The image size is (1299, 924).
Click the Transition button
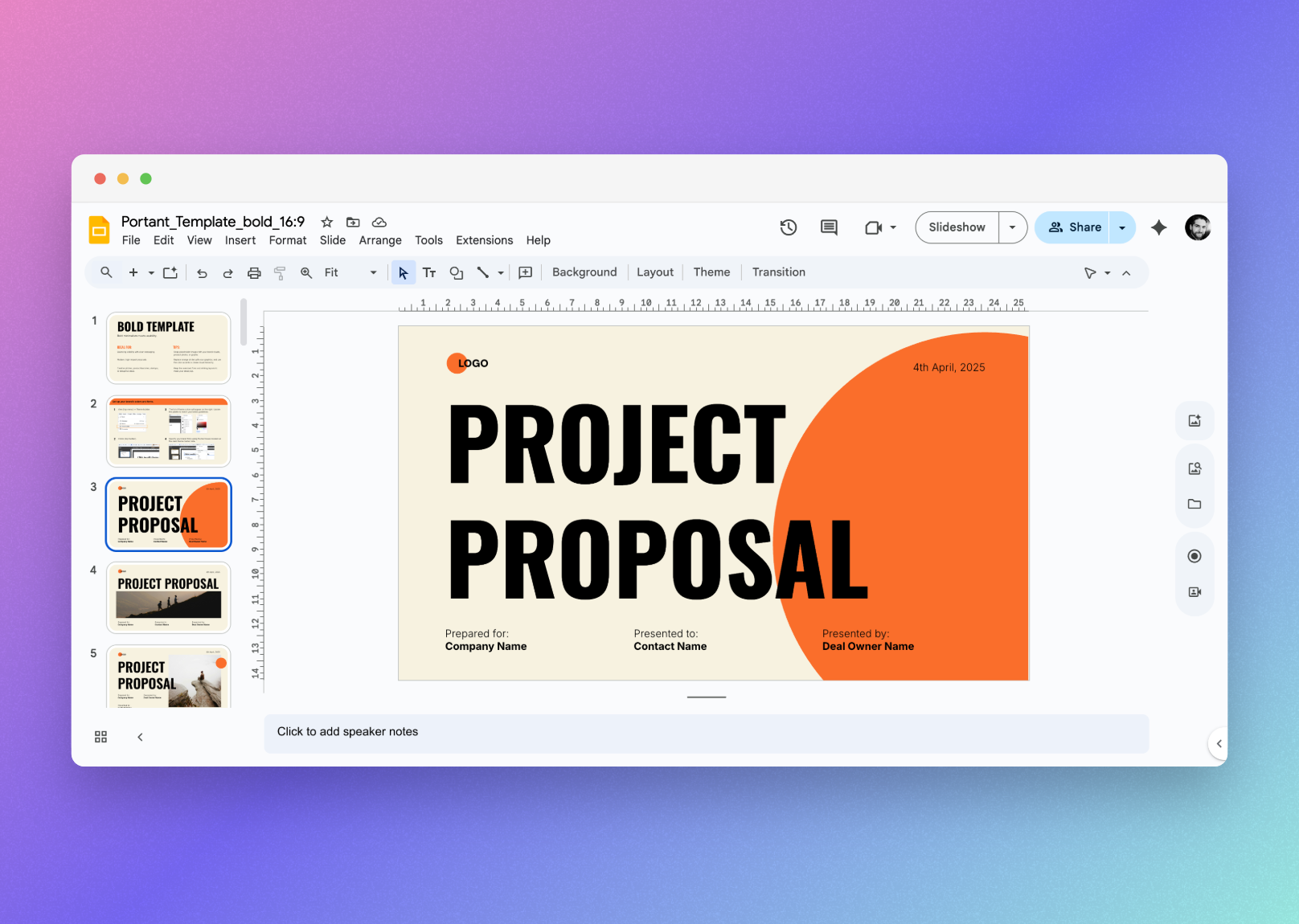[x=779, y=272]
